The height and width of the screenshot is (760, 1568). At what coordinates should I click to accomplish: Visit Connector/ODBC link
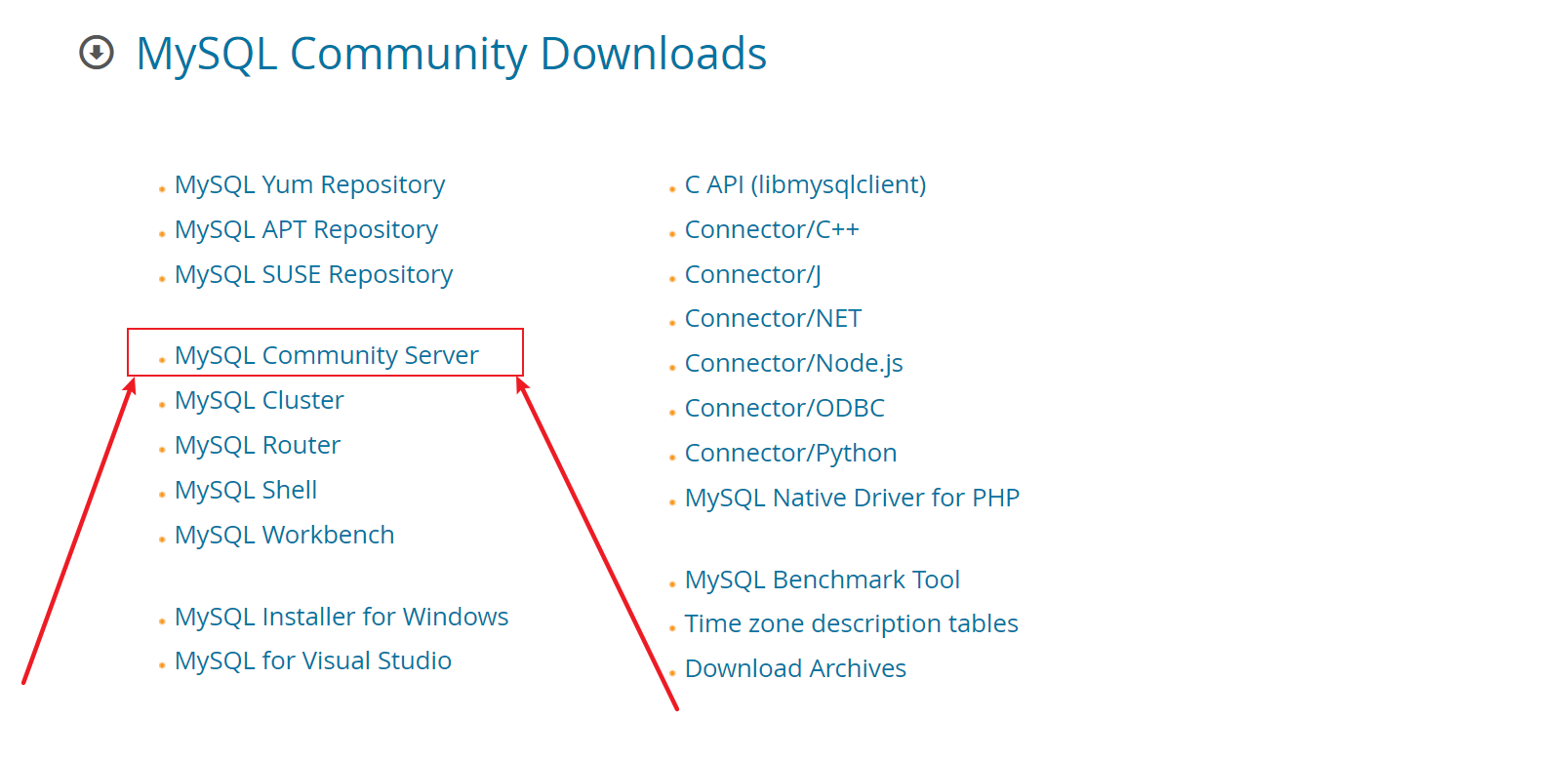(784, 408)
